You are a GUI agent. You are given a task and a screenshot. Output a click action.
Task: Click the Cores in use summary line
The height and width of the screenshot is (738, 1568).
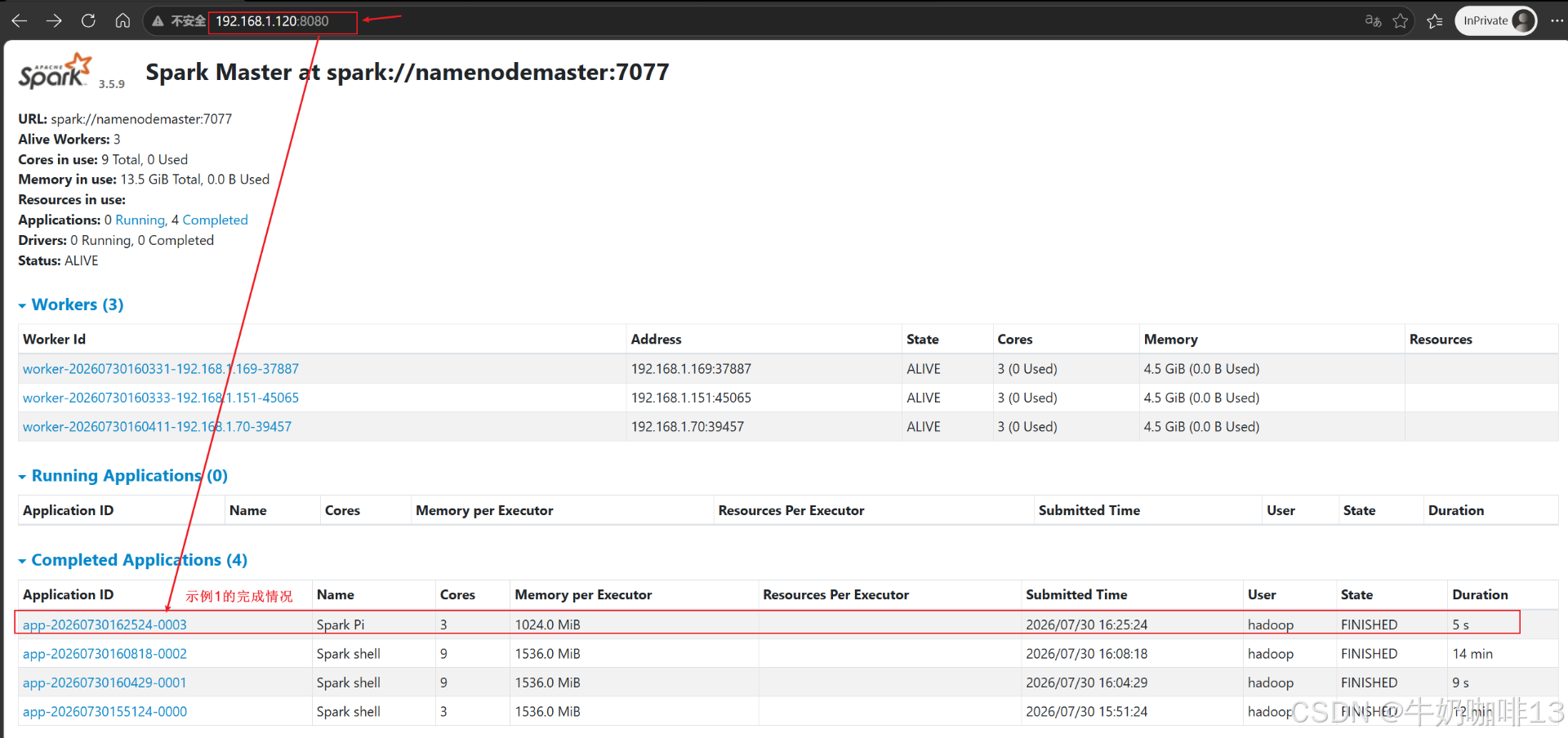(x=103, y=160)
